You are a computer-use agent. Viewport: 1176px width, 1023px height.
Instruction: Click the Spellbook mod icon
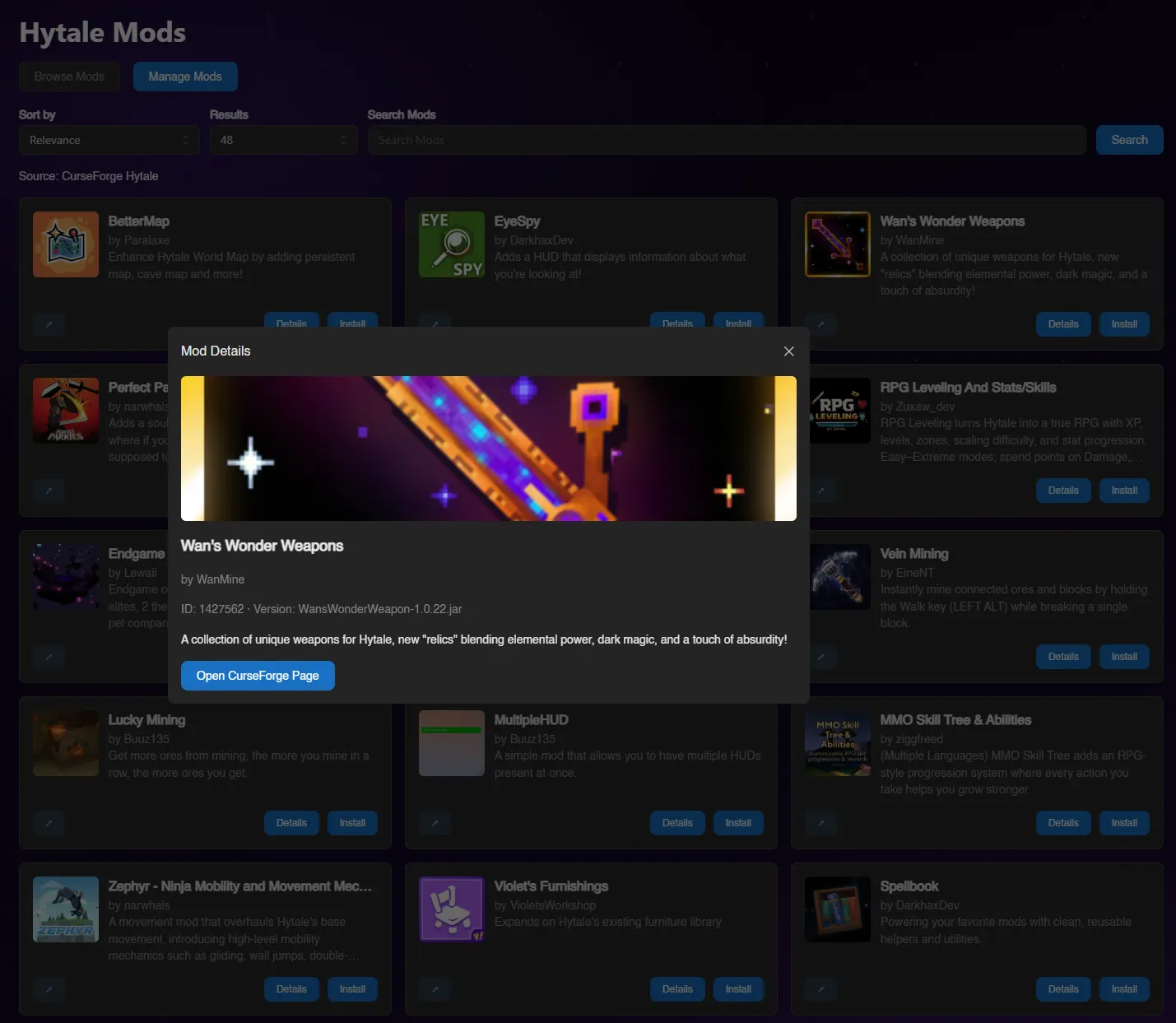tap(838, 909)
